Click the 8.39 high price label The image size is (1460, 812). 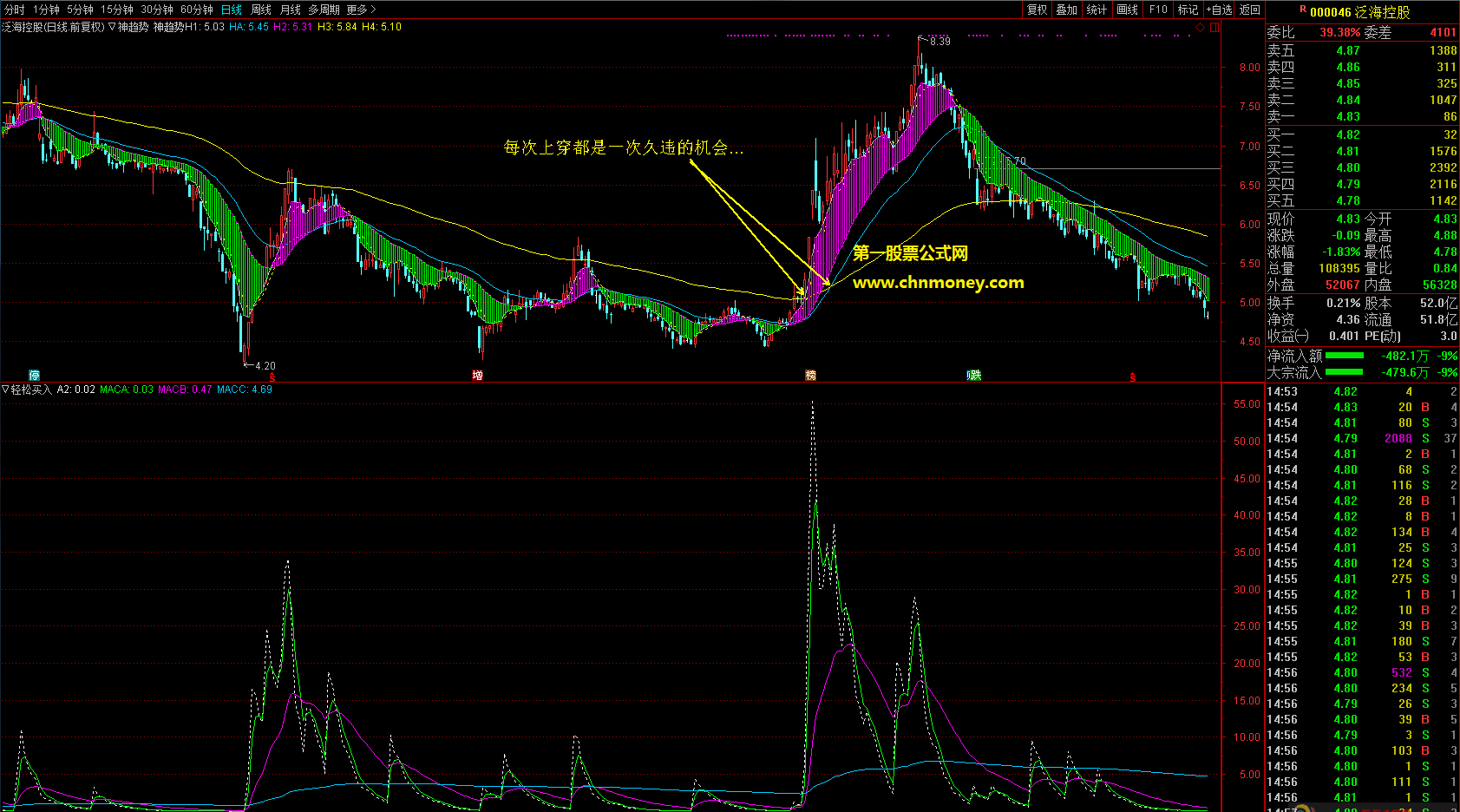coord(940,41)
